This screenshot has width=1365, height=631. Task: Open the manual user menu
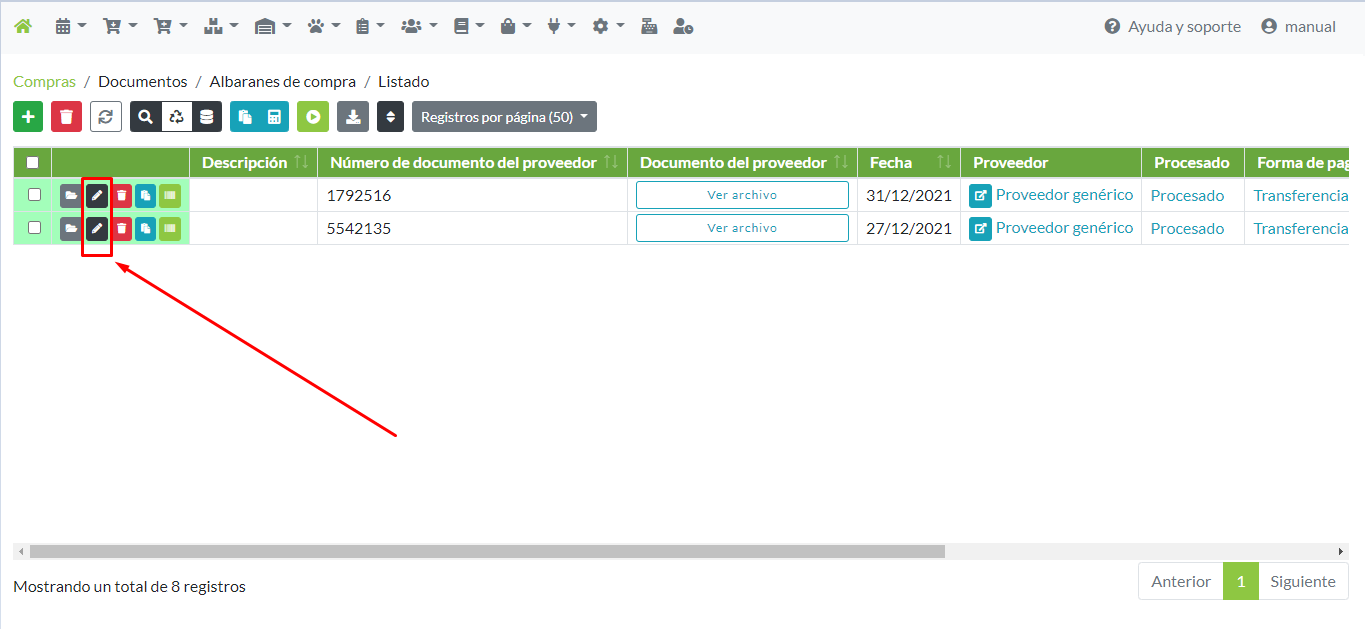[x=1298, y=27]
